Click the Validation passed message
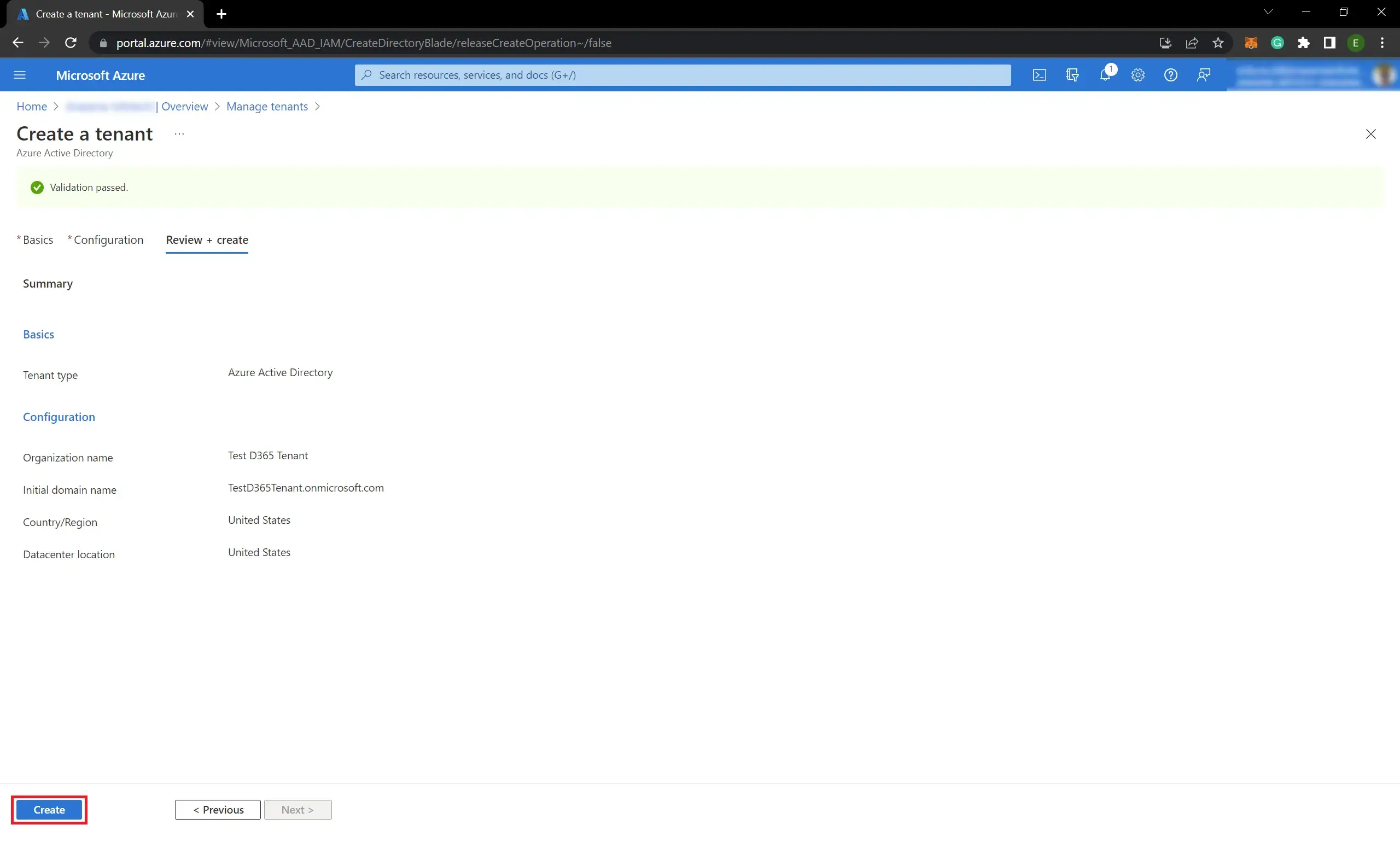This screenshot has width=1400, height=842. pyautogui.click(x=89, y=188)
